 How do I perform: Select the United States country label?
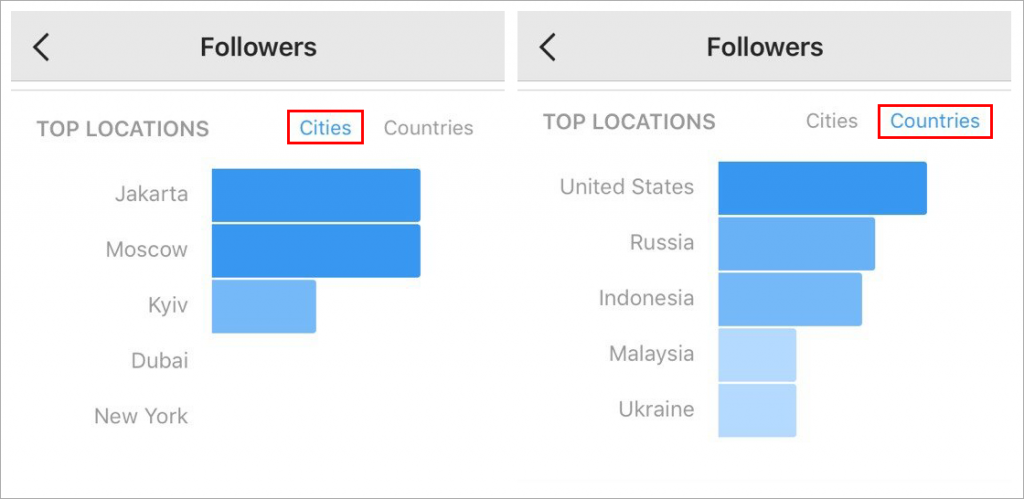(x=627, y=187)
